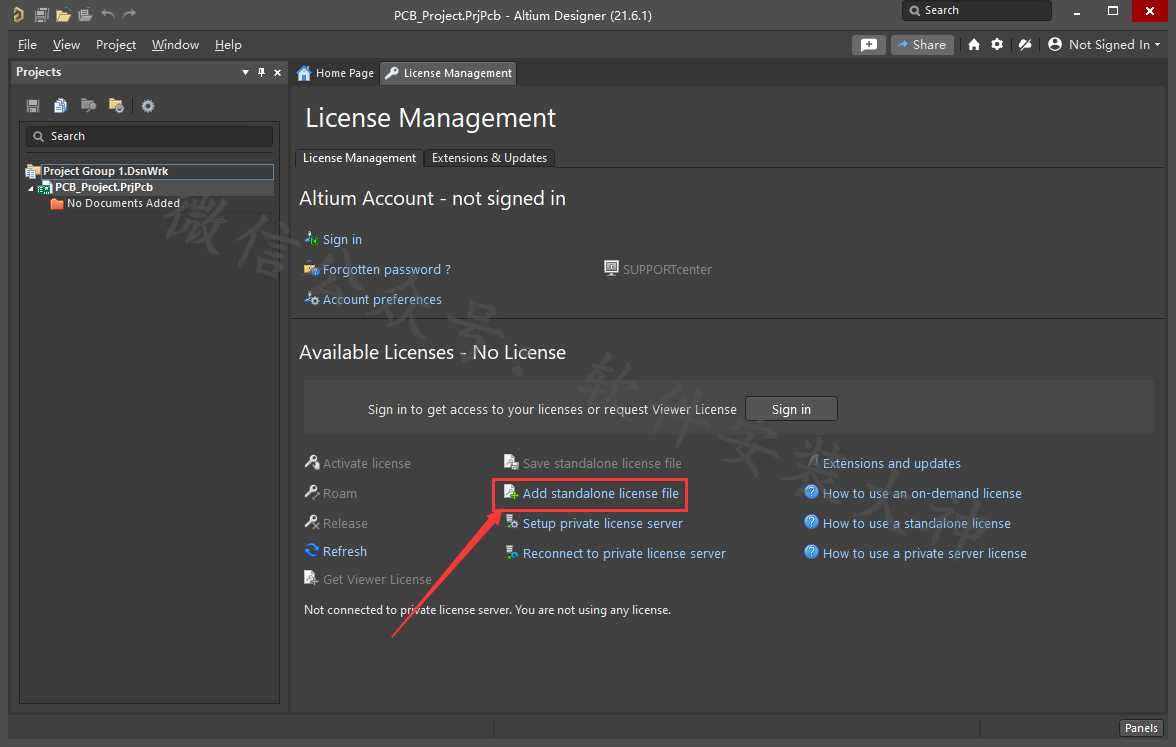The width and height of the screenshot is (1176, 747).
Task: Click the open folder icon in title bar
Action: (64, 14)
